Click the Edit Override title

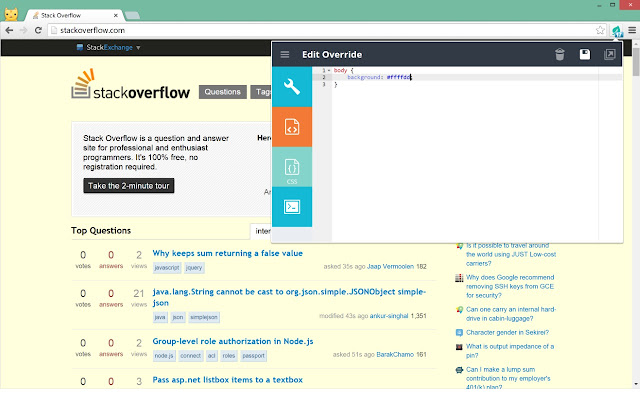point(332,55)
